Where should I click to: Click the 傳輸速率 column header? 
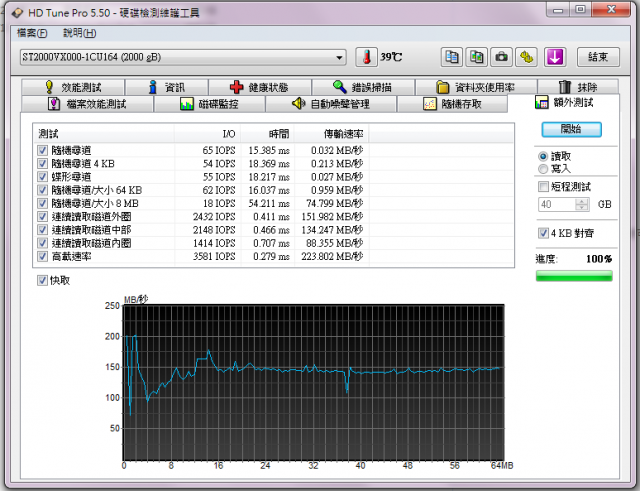click(331, 133)
